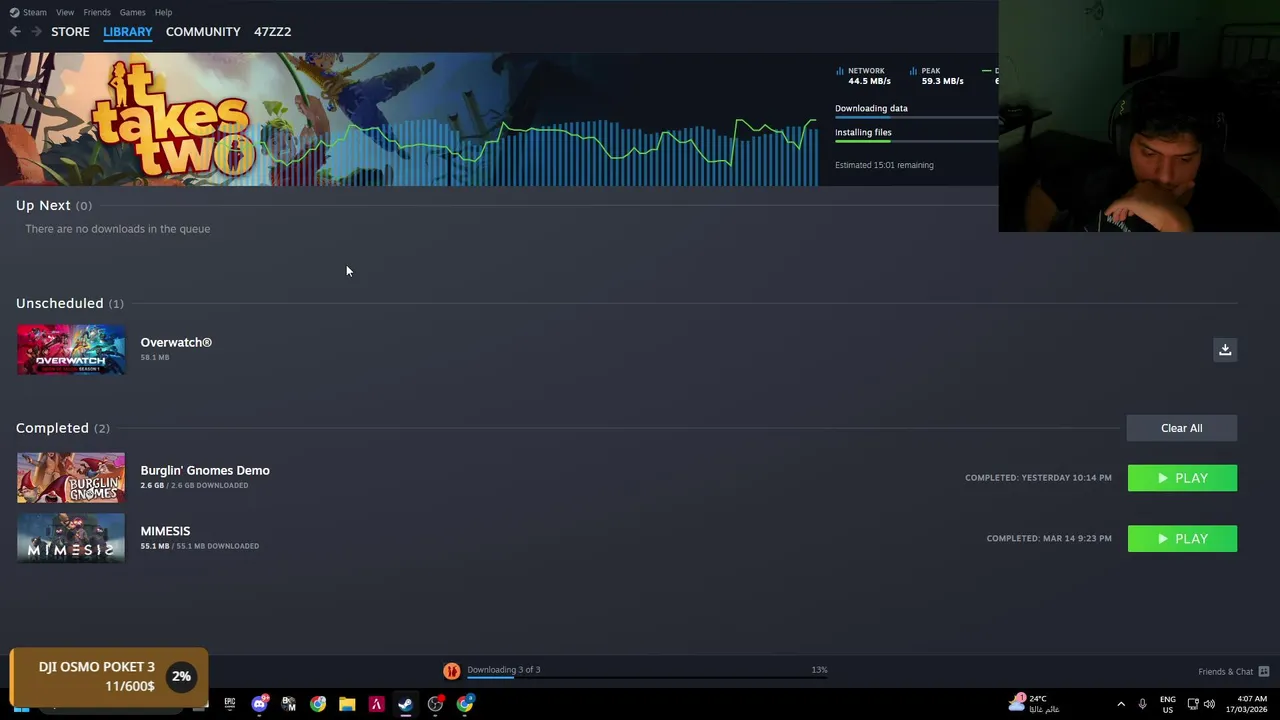
Task: Click 'COMPLETED: MAR 14 9:23 PM' text
Action: point(1049,539)
